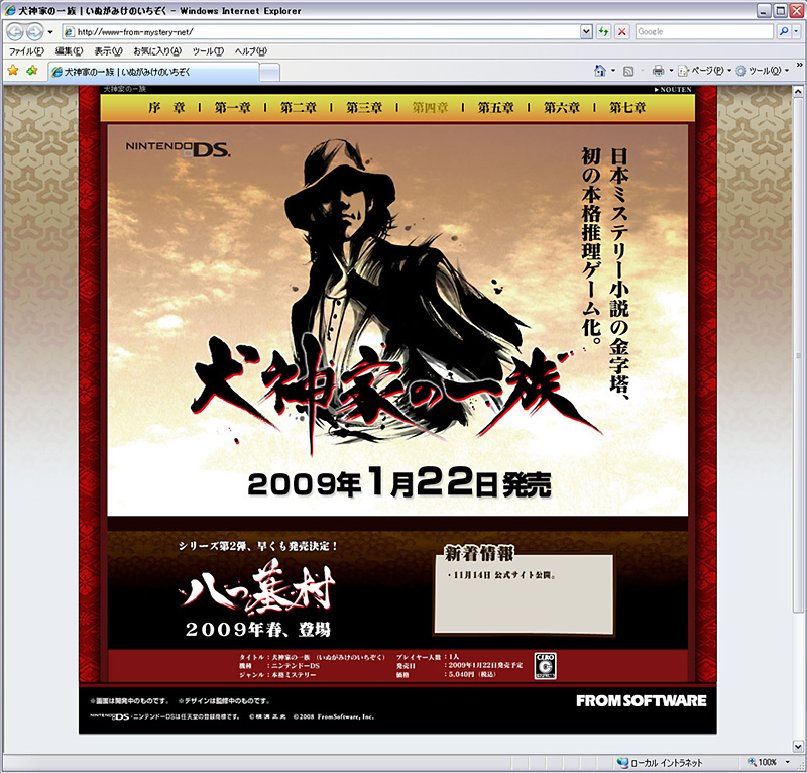Click the RSS feeds icon
Image resolution: width=807 pixels, height=773 pixels.
(628, 72)
